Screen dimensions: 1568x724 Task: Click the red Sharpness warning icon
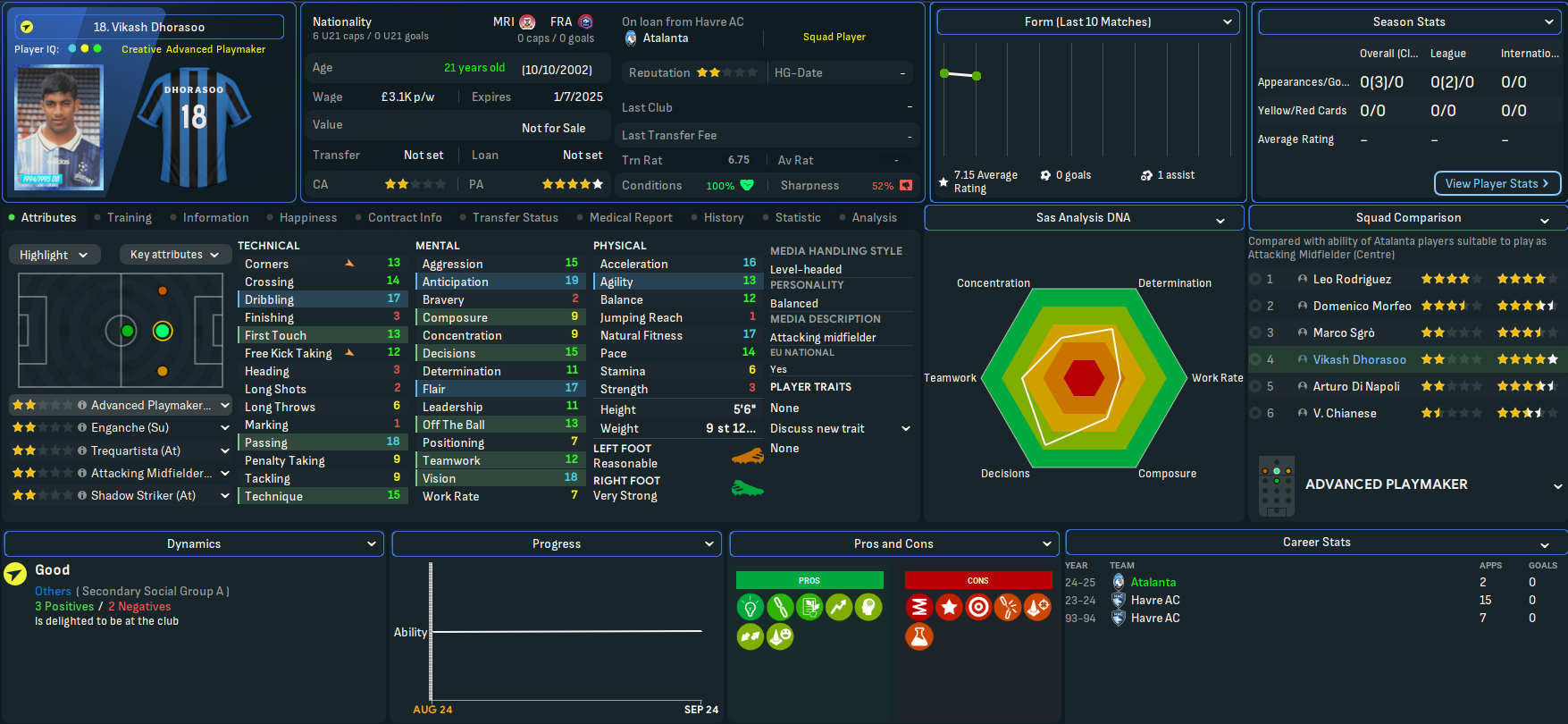[x=906, y=186]
